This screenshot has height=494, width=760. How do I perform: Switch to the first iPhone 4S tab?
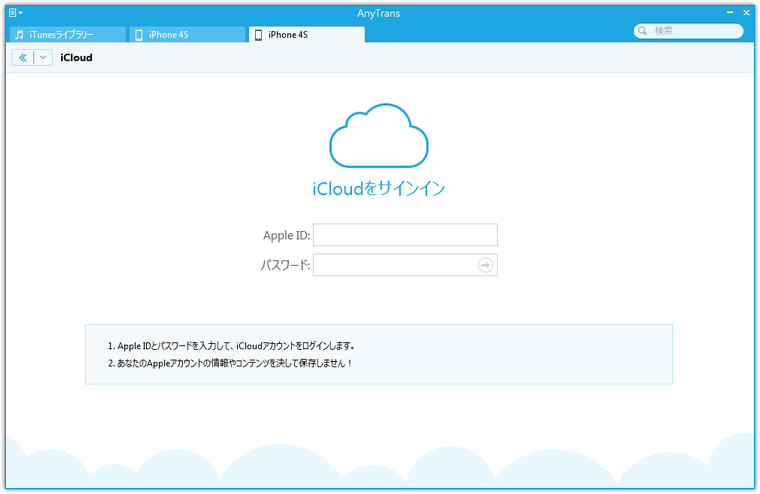[187, 34]
